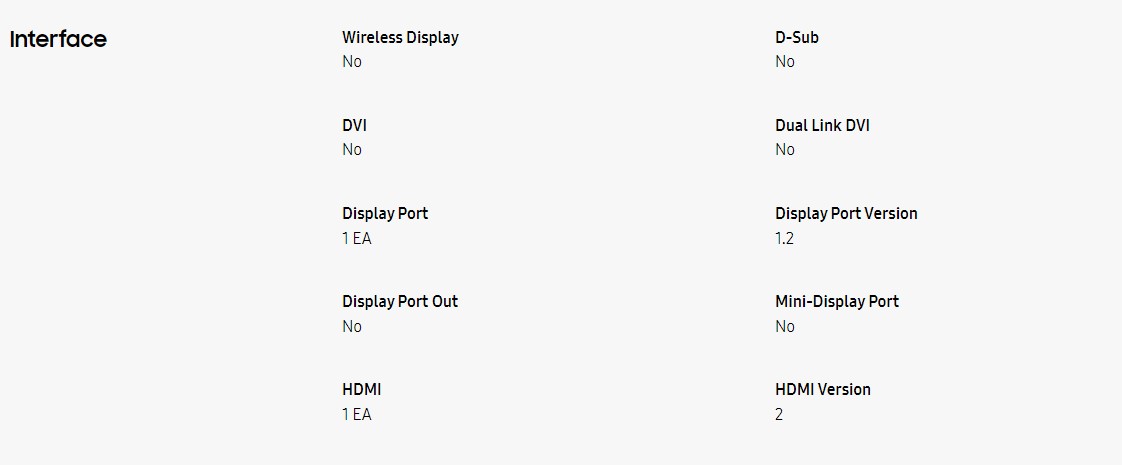Select the DVI spec label

(354, 125)
